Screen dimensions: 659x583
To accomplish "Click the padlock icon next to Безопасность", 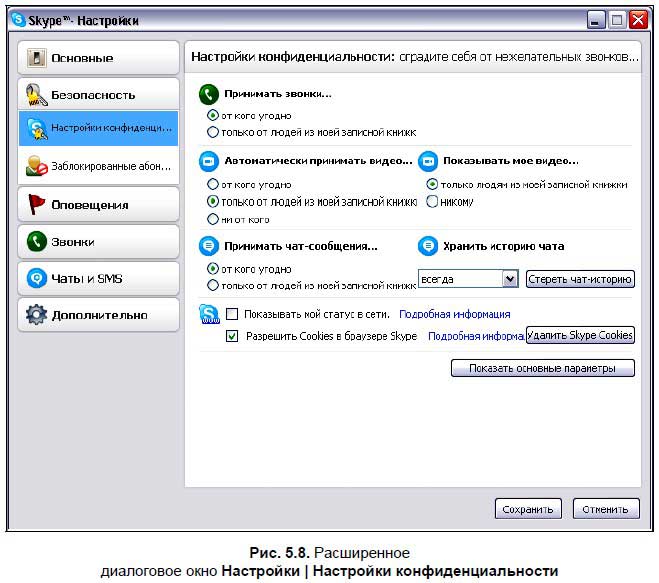I will 37,95.
